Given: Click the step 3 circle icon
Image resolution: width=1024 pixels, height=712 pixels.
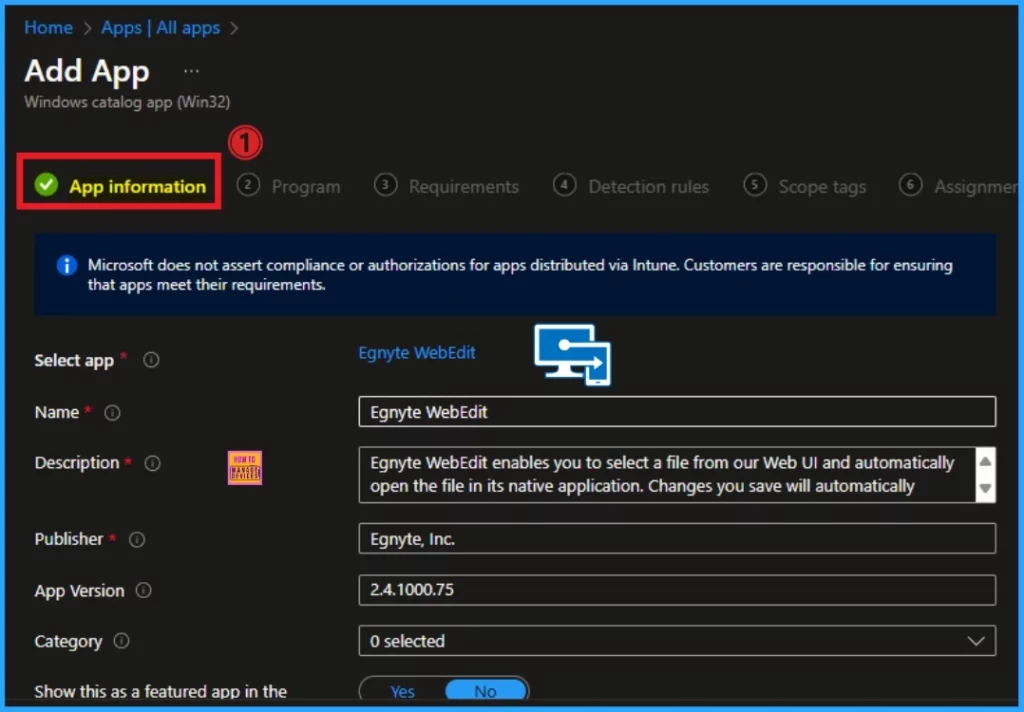Looking at the screenshot, I should [x=385, y=185].
